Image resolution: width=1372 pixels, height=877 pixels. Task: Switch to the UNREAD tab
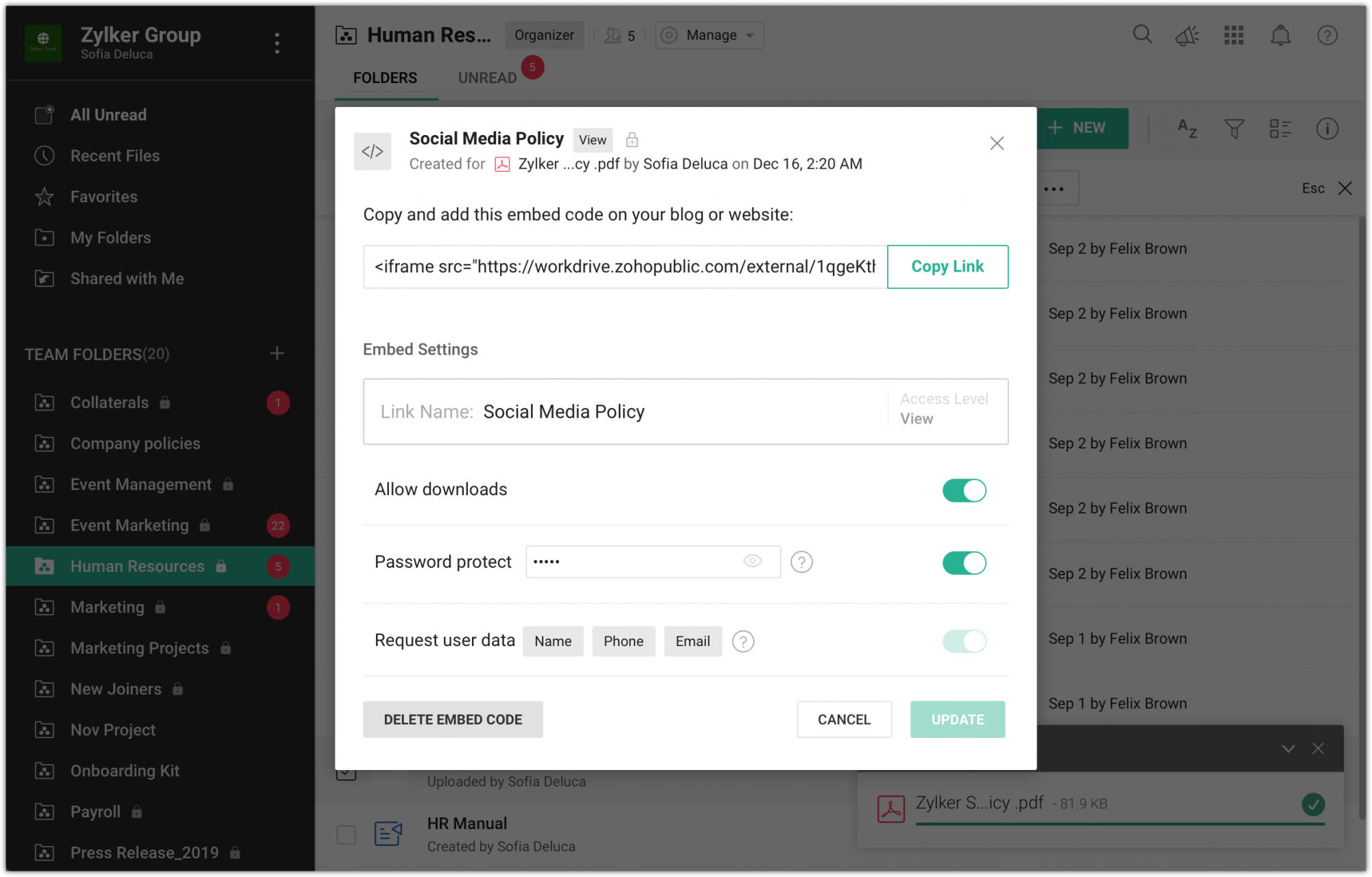486,77
